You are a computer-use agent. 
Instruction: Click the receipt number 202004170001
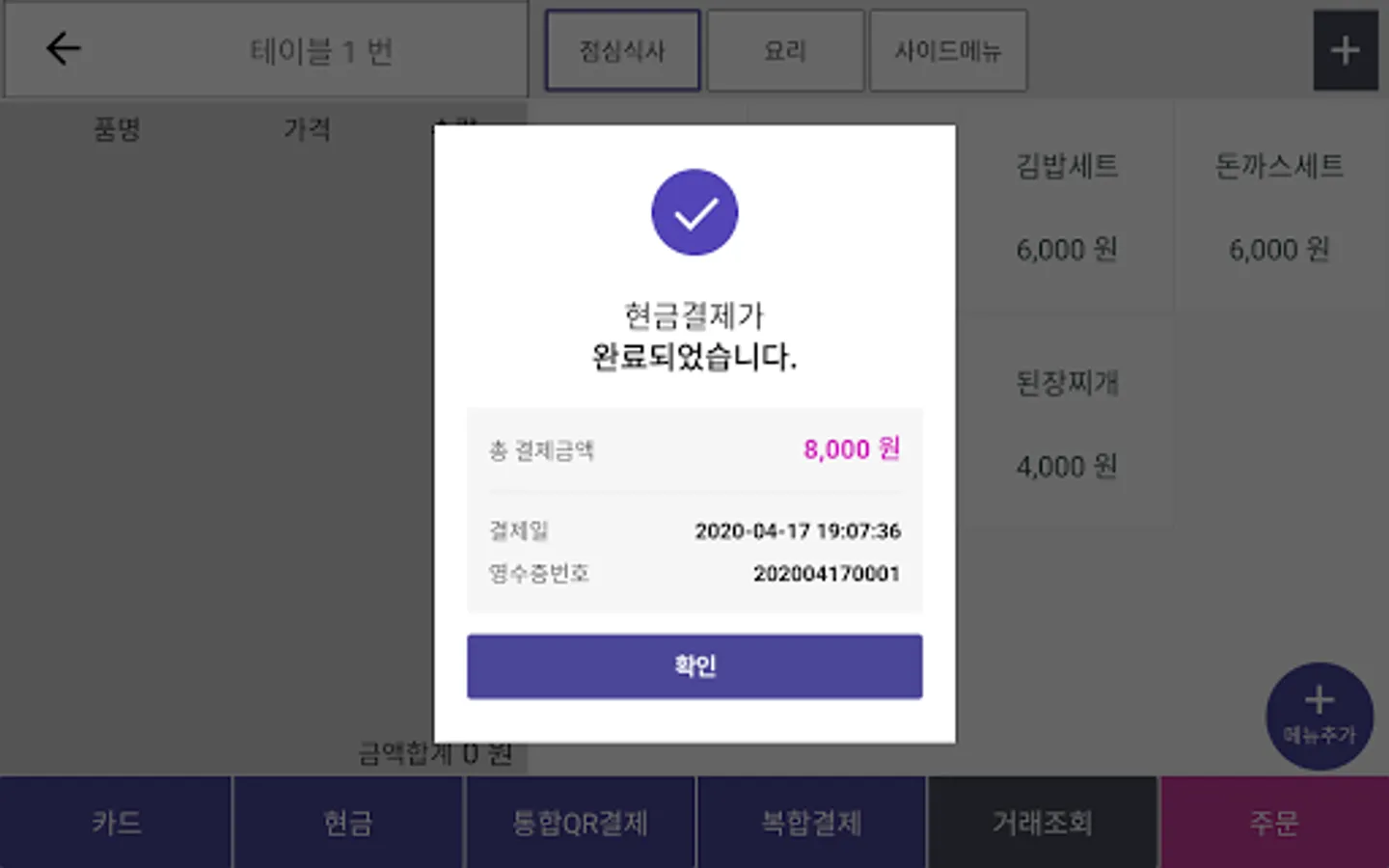click(826, 574)
